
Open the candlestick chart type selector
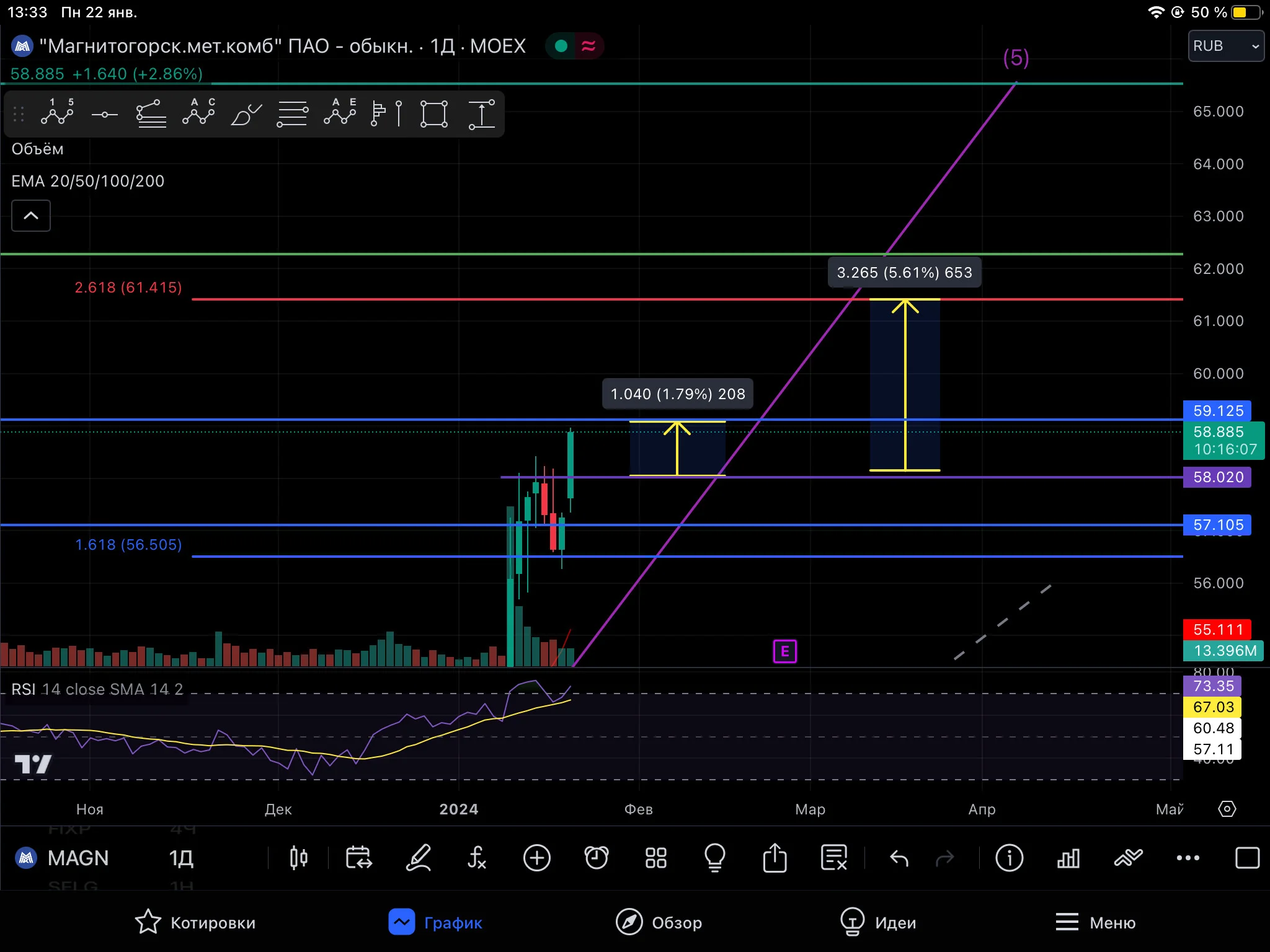[x=299, y=858]
